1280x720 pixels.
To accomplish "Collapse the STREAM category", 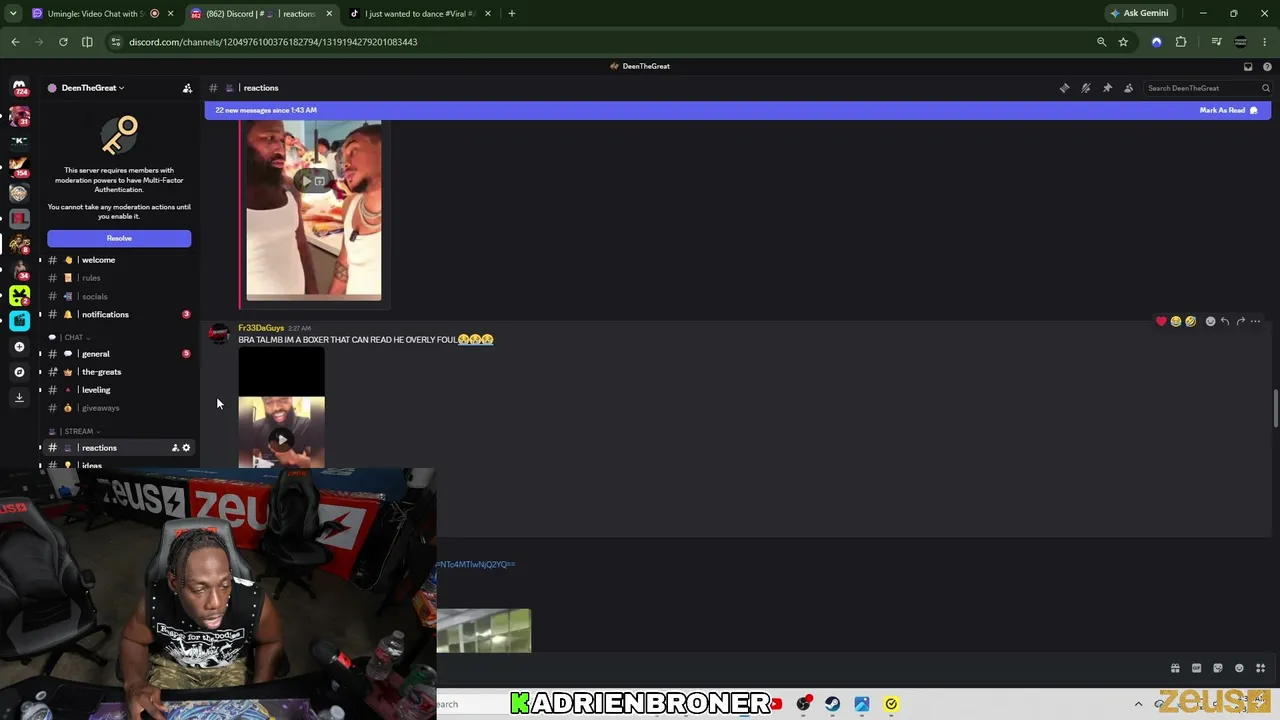I will (74, 431).
